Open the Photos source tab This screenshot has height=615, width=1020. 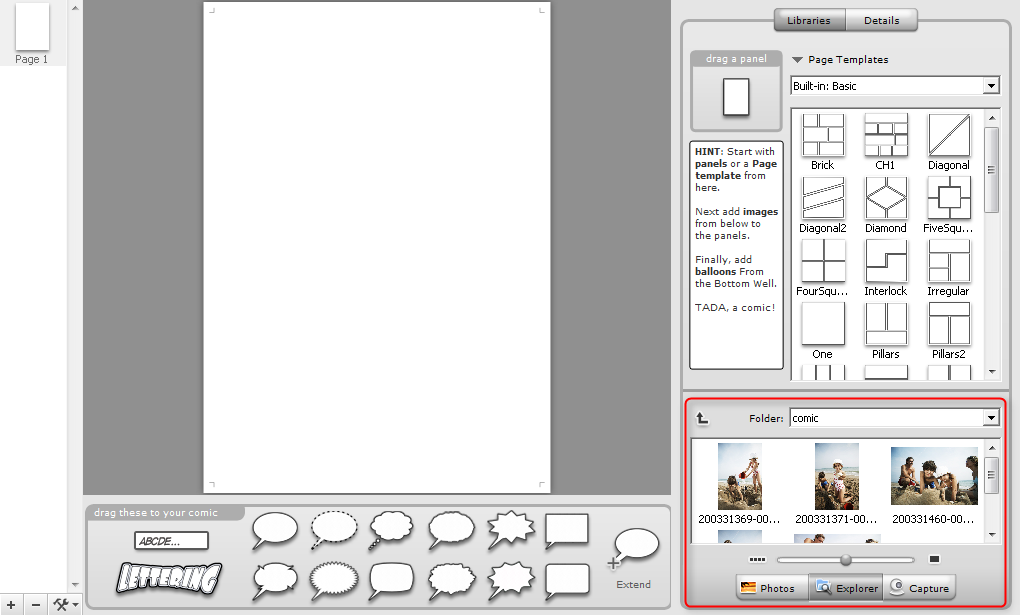coord(772,588)
